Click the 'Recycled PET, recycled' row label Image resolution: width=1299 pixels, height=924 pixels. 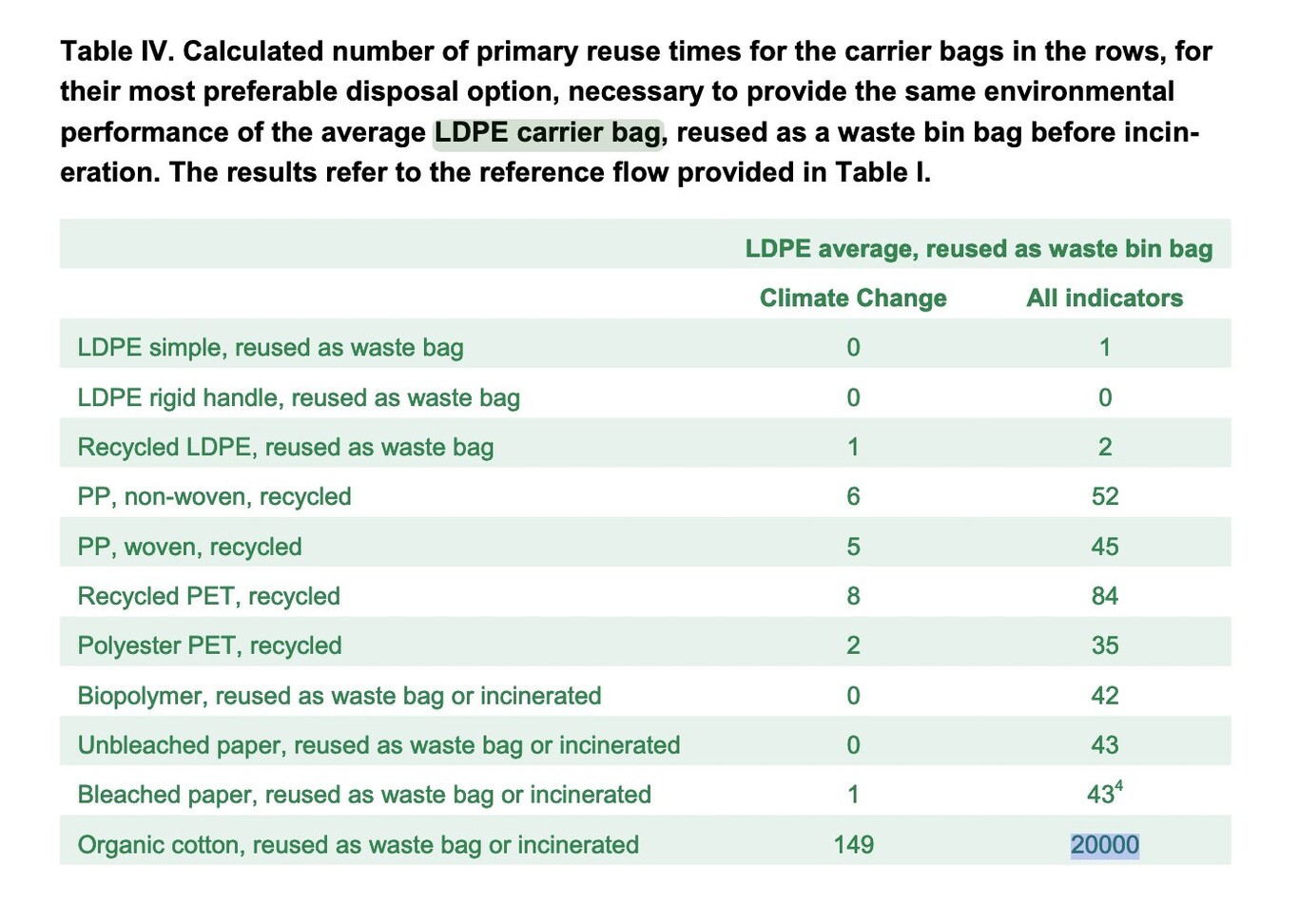[x=208, y=596]
